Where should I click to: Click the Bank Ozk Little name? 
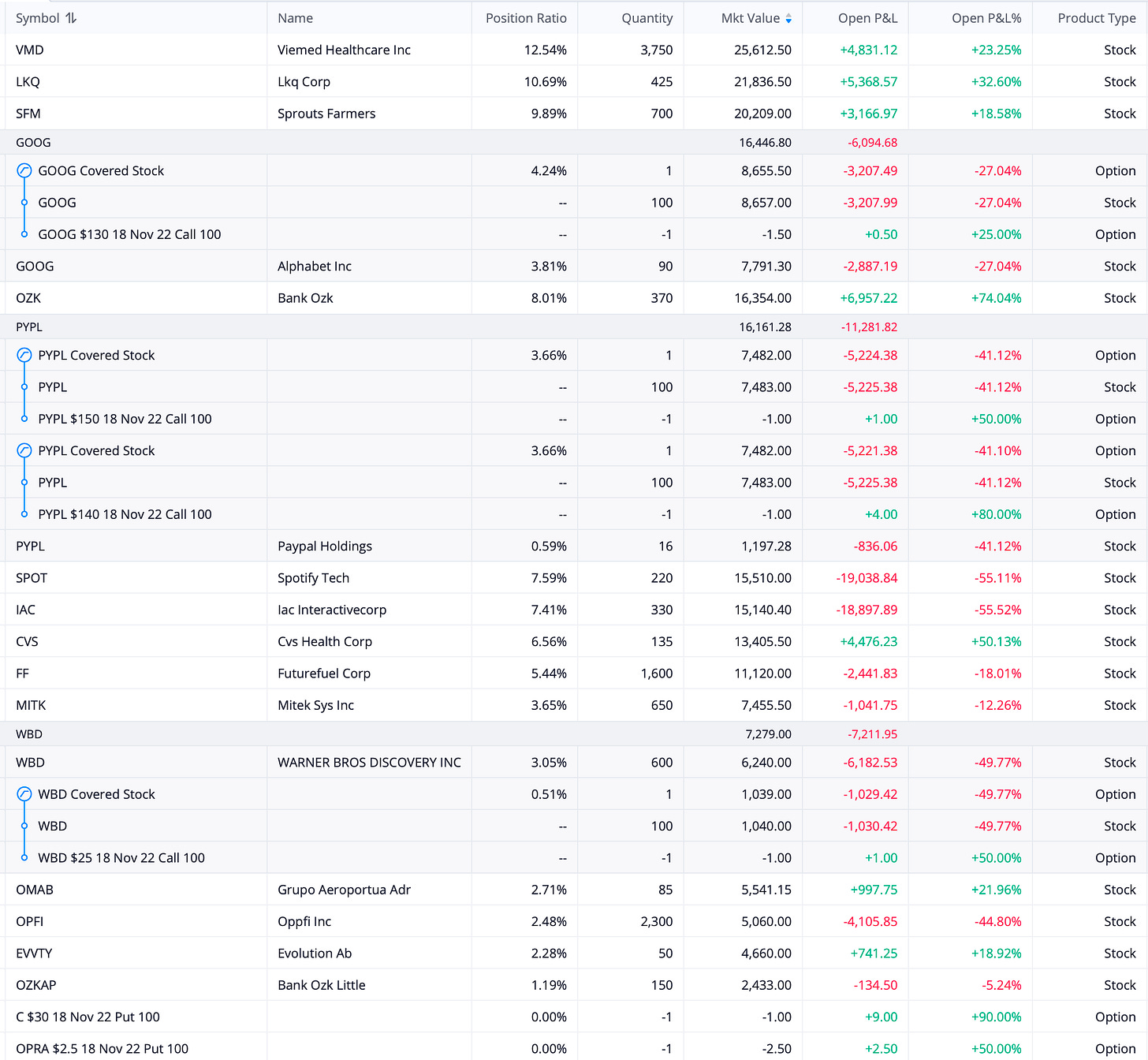pyautogui.click(x=322, y=985)
